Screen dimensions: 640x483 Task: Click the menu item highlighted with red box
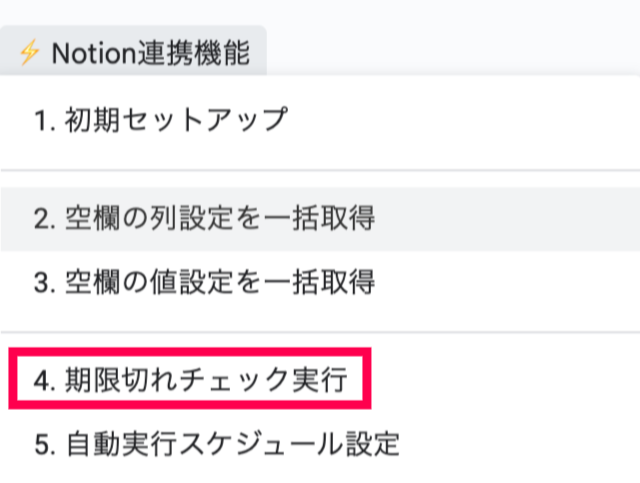pos(190,378)
